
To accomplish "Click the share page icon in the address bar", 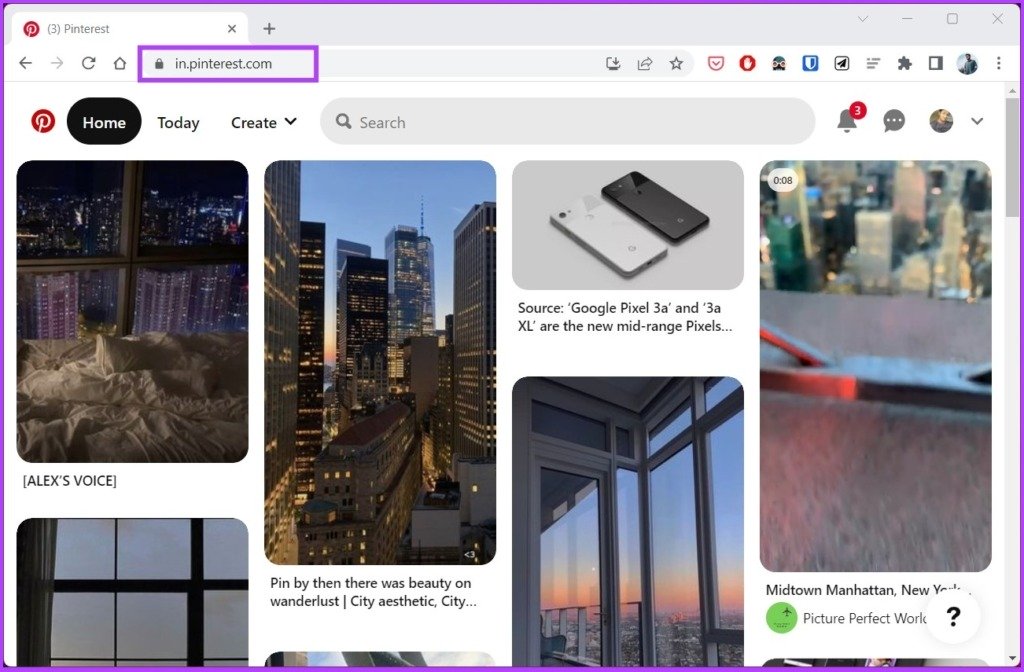I will [x=645, y=63].
